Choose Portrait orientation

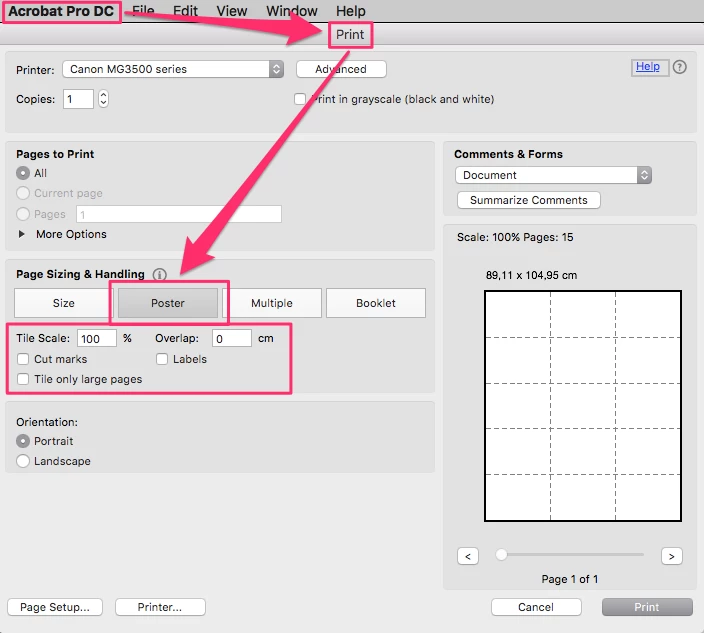pos(23,441)
